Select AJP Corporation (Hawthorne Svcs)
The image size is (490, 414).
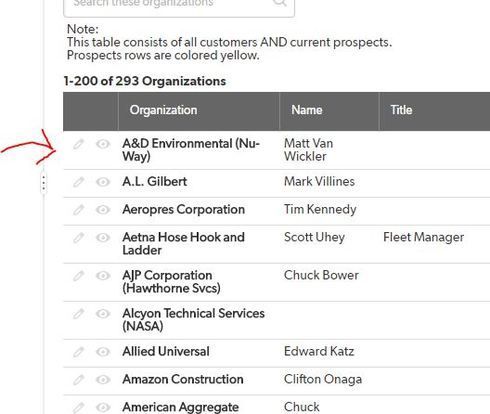[171, 282]
